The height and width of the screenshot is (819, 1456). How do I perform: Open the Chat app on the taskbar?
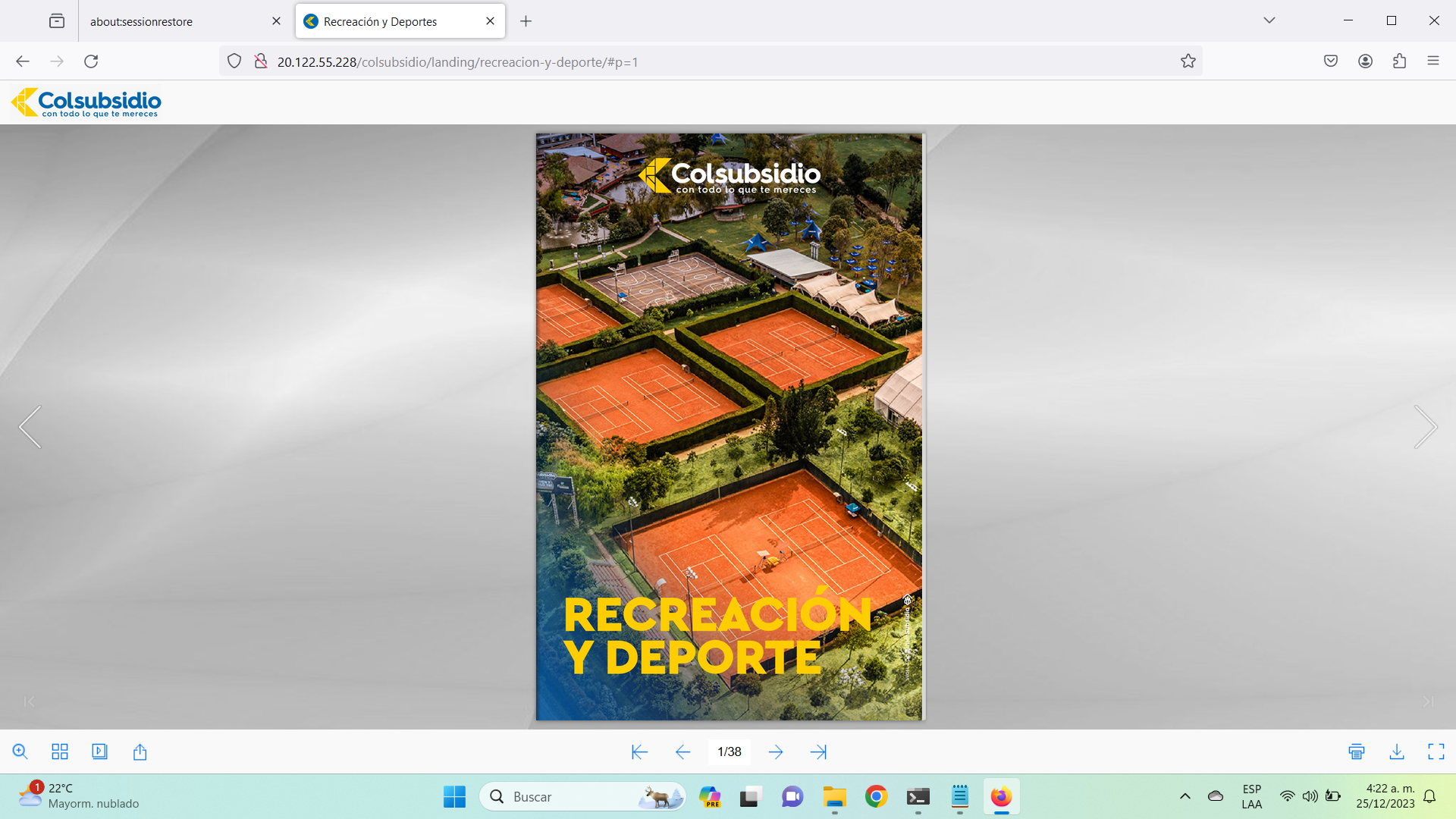click(792, 796)
